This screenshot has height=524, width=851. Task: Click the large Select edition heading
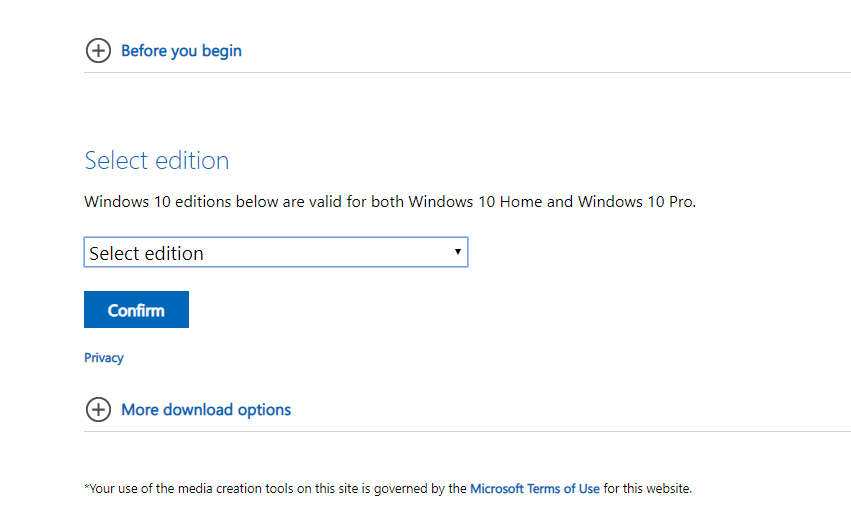click(x=157, y=161)
